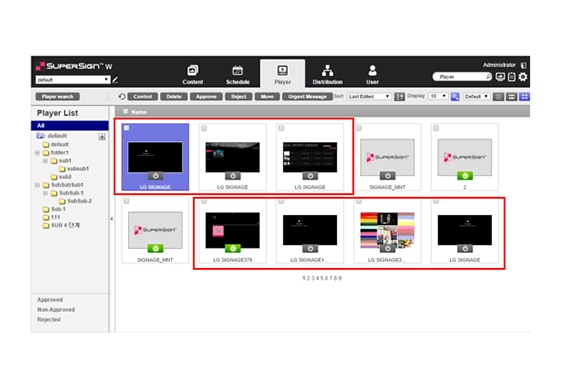Open the Content section icon
This screenshot has width=570, height=380.
tap(193, 71)
